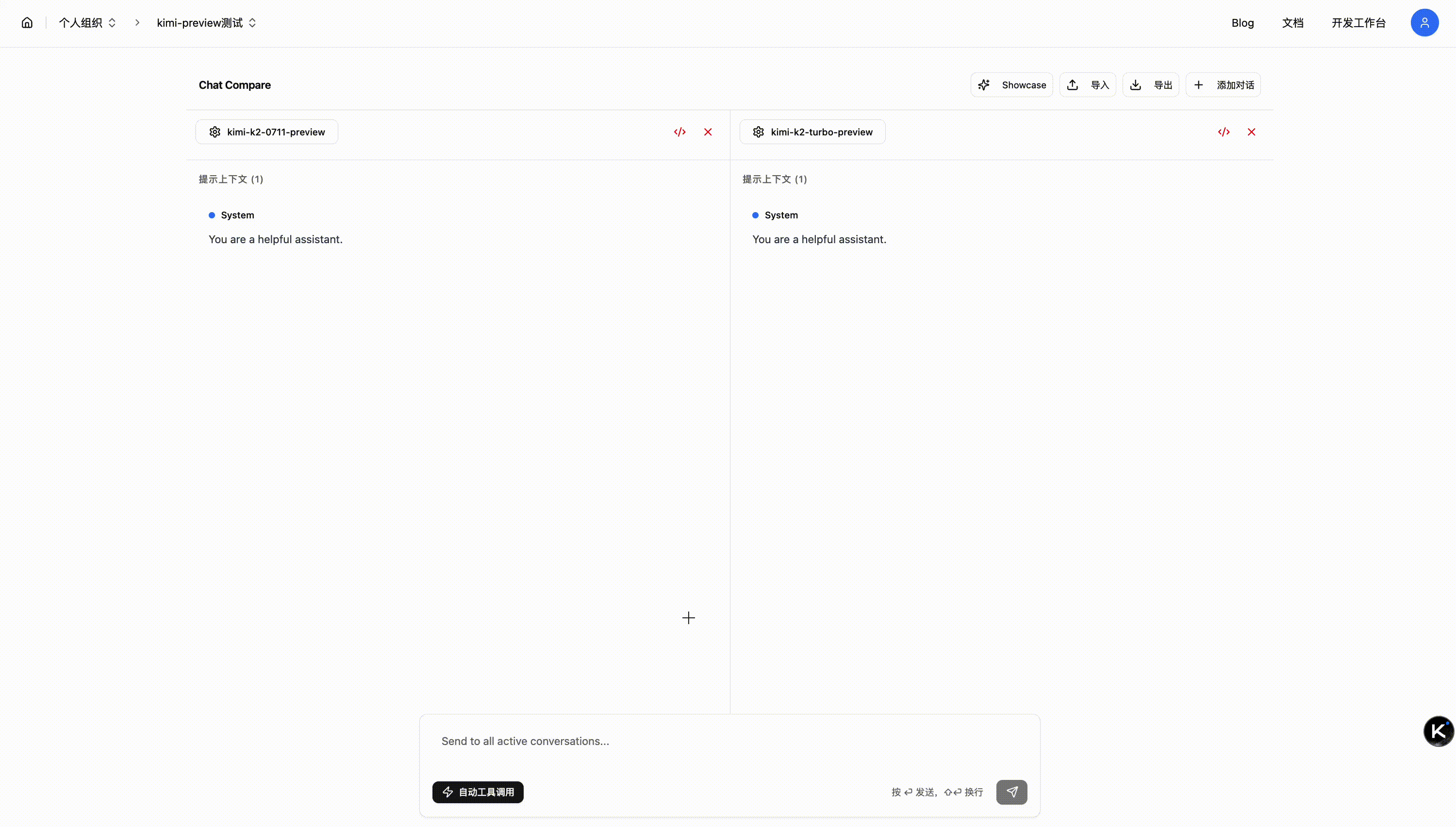Open the floating Kimi assistant icon
Screen dimensions: 1456x827
click(x=1439, y=731)
